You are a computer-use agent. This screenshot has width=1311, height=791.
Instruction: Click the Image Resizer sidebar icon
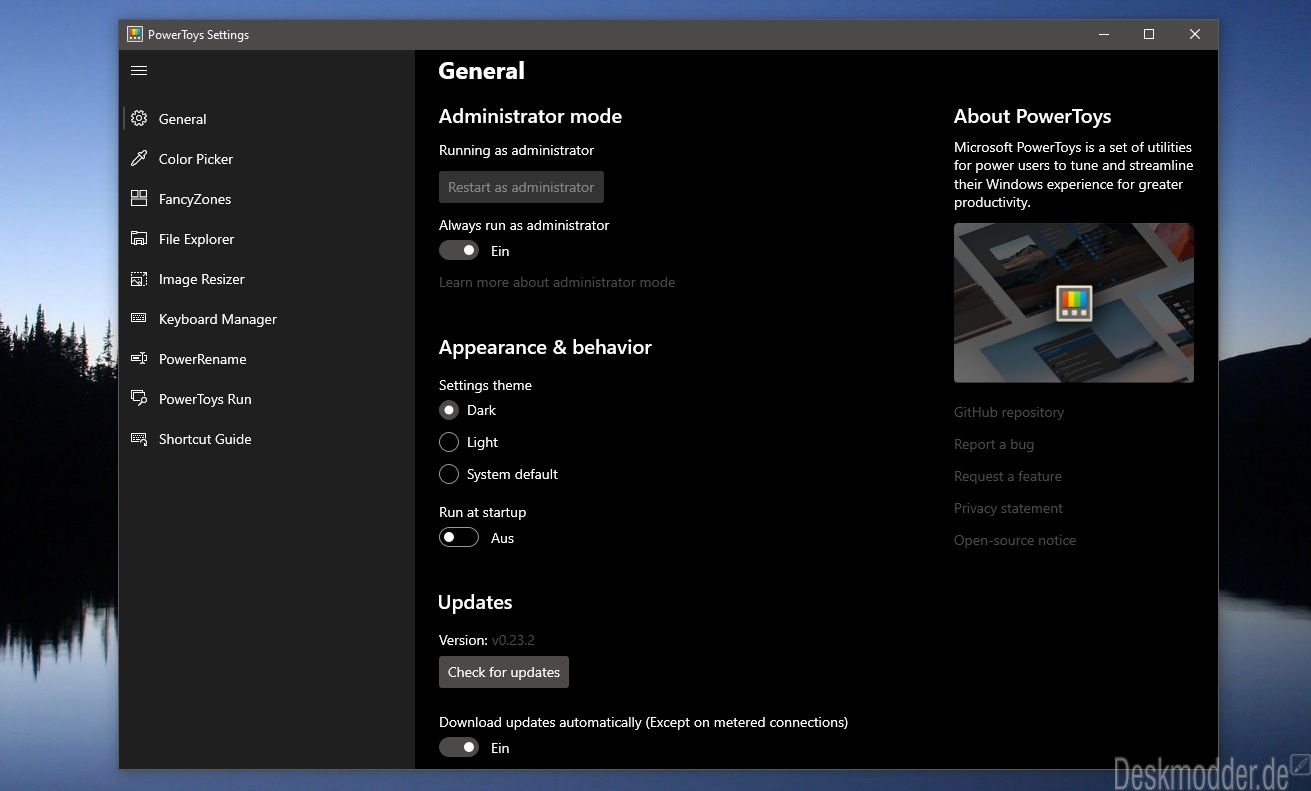[139, 278]
